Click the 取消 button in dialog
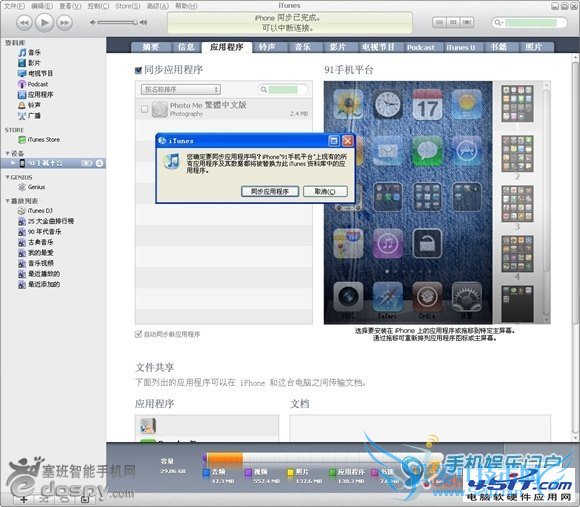The width and height of the screenshot is (580, 507). point(325,192)
